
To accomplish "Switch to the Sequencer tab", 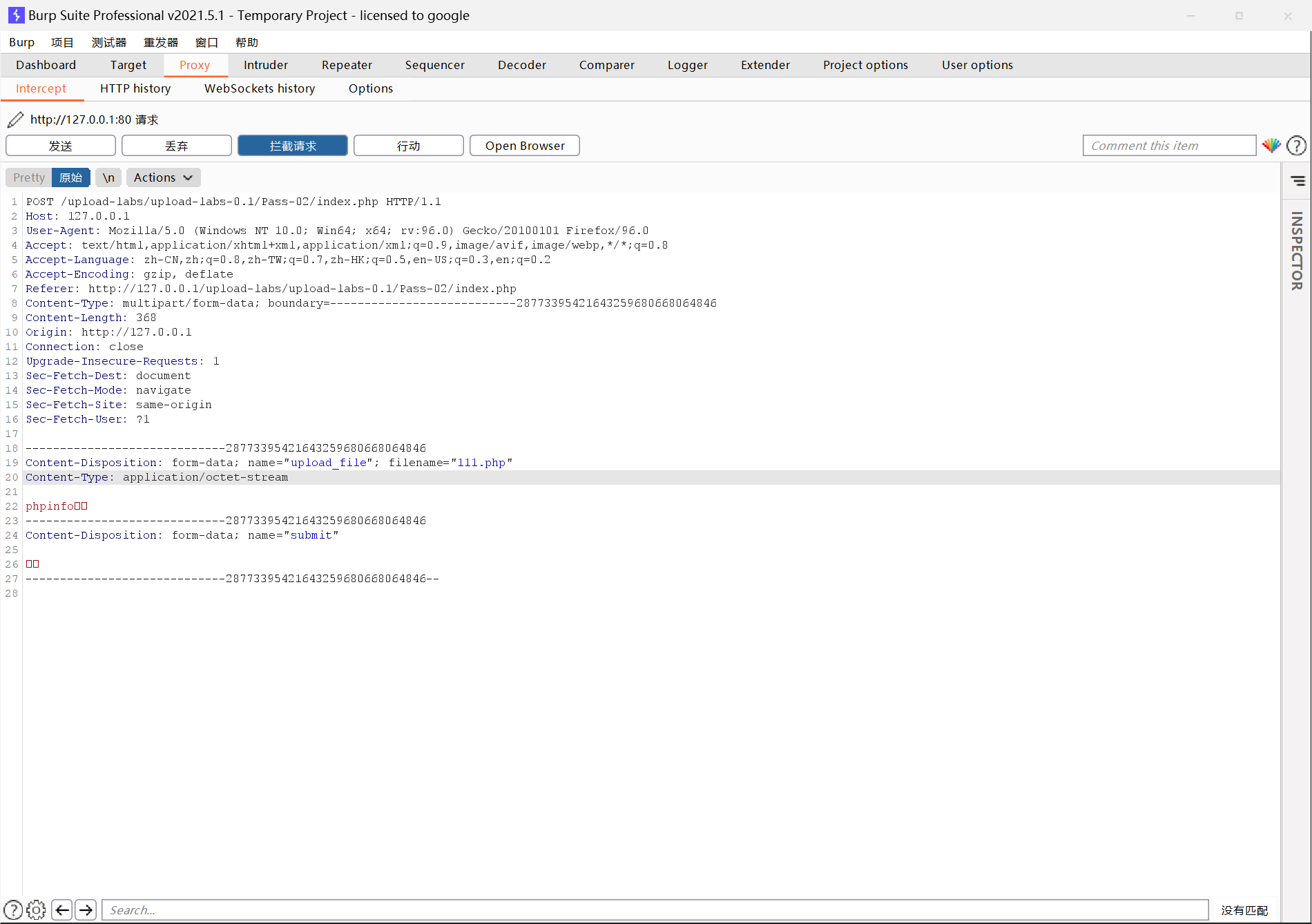I will [435, 65].
